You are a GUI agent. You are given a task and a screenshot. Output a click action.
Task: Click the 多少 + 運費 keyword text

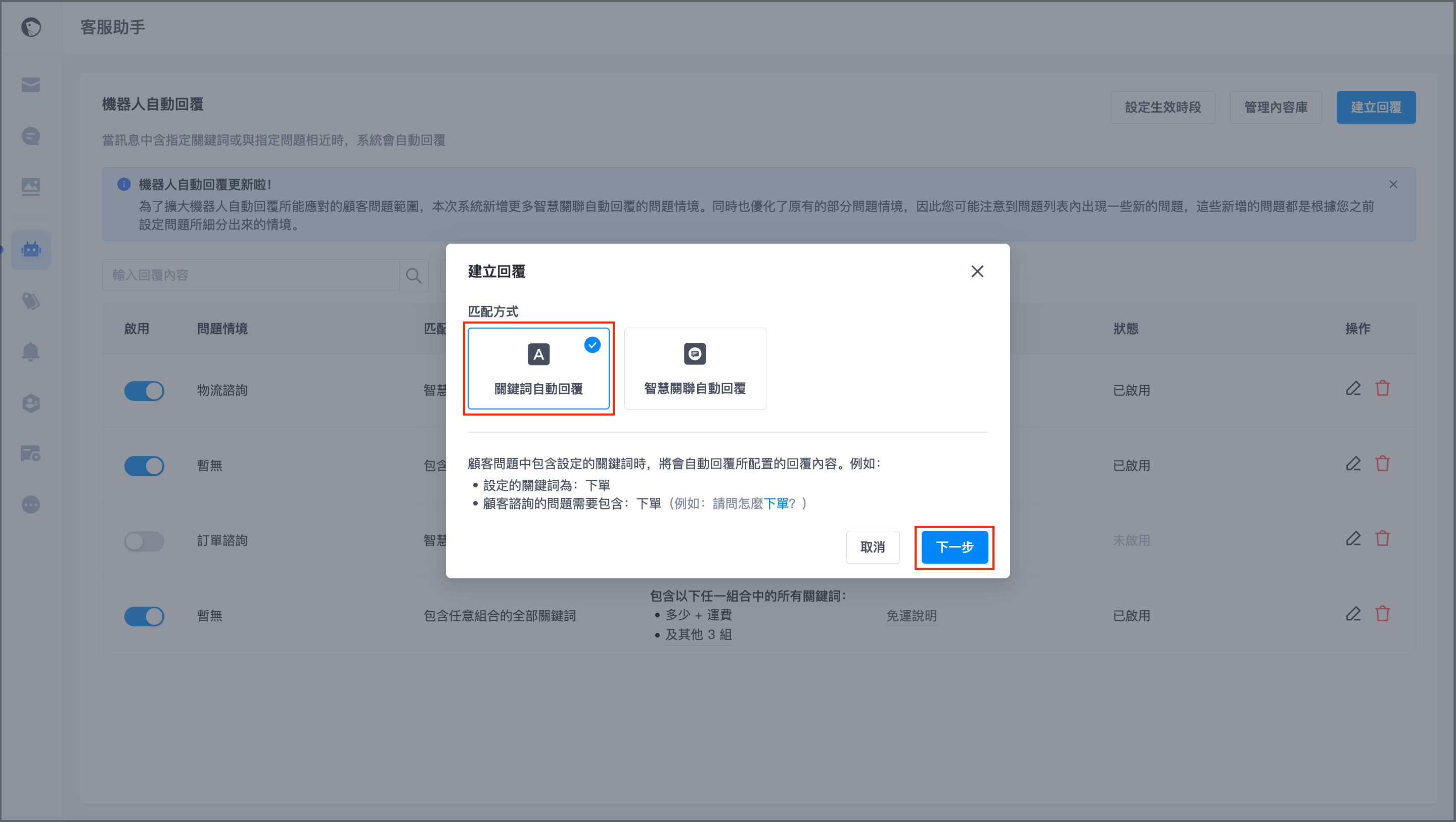(x=699, y=615)
